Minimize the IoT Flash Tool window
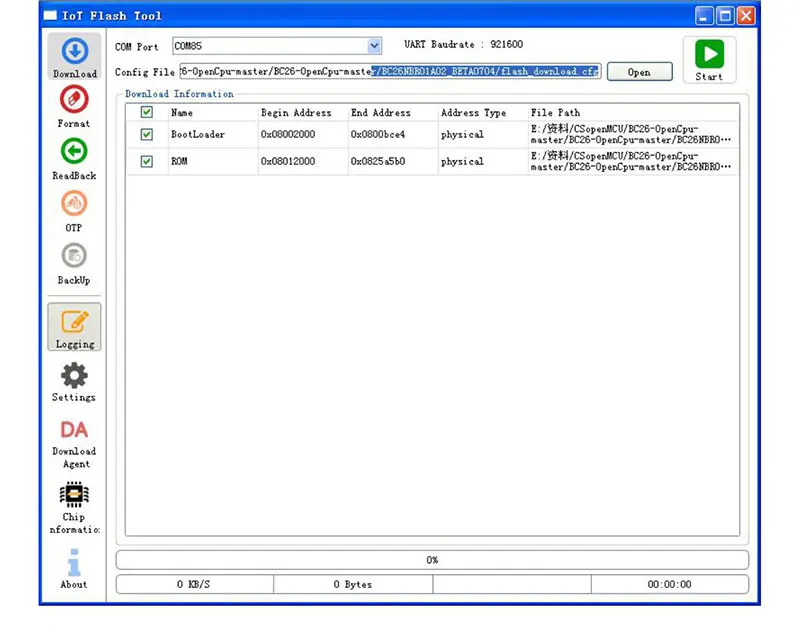800x632 pixels. (x=704, y=16)
